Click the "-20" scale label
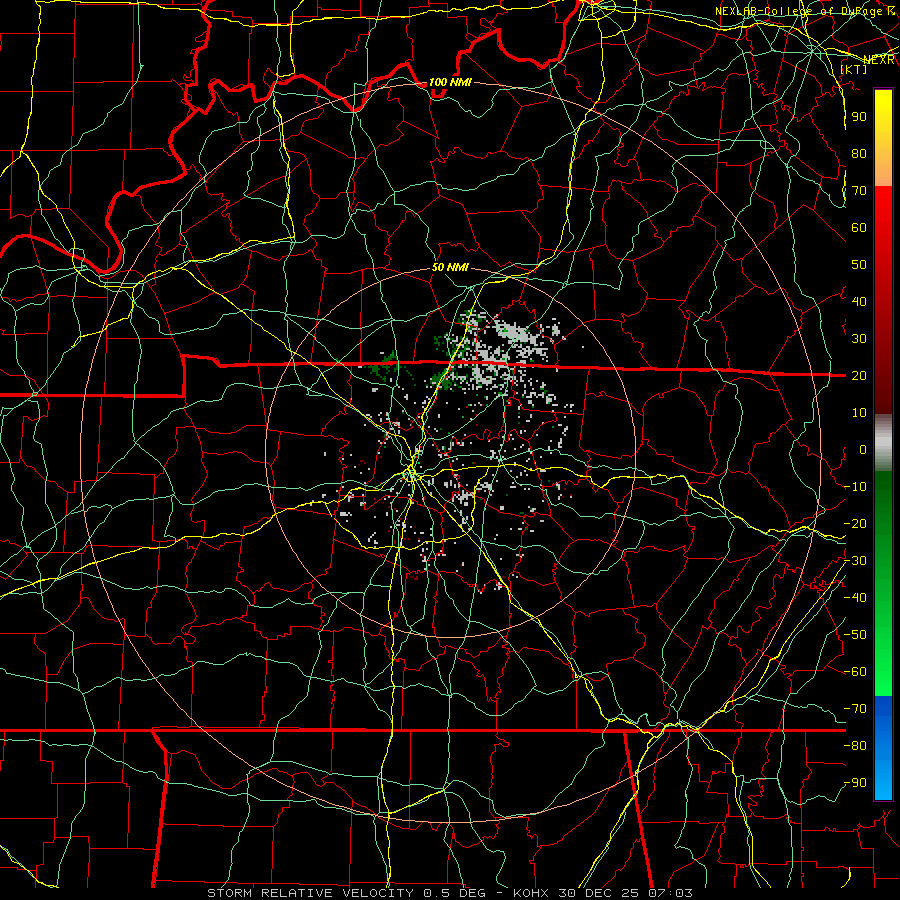 click(855, 524)
